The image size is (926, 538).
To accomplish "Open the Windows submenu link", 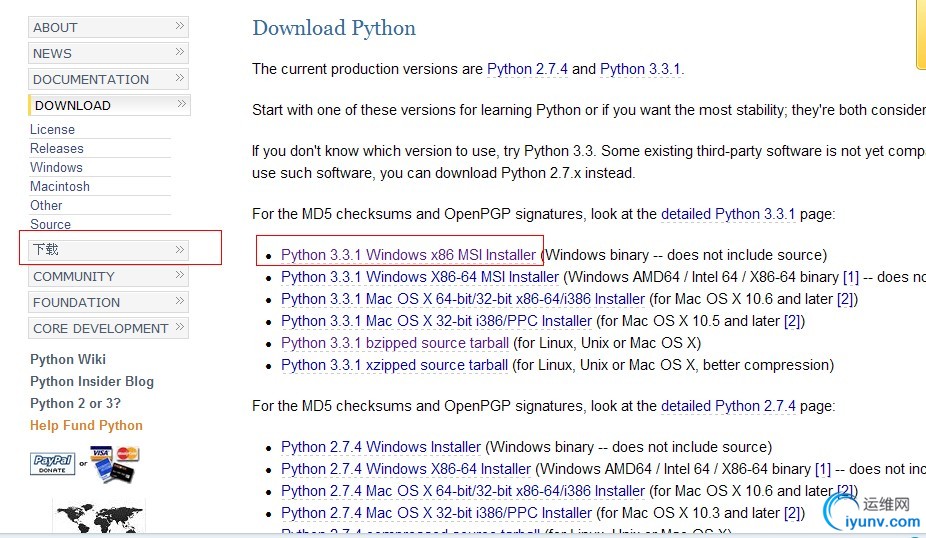I will [56, 167].
